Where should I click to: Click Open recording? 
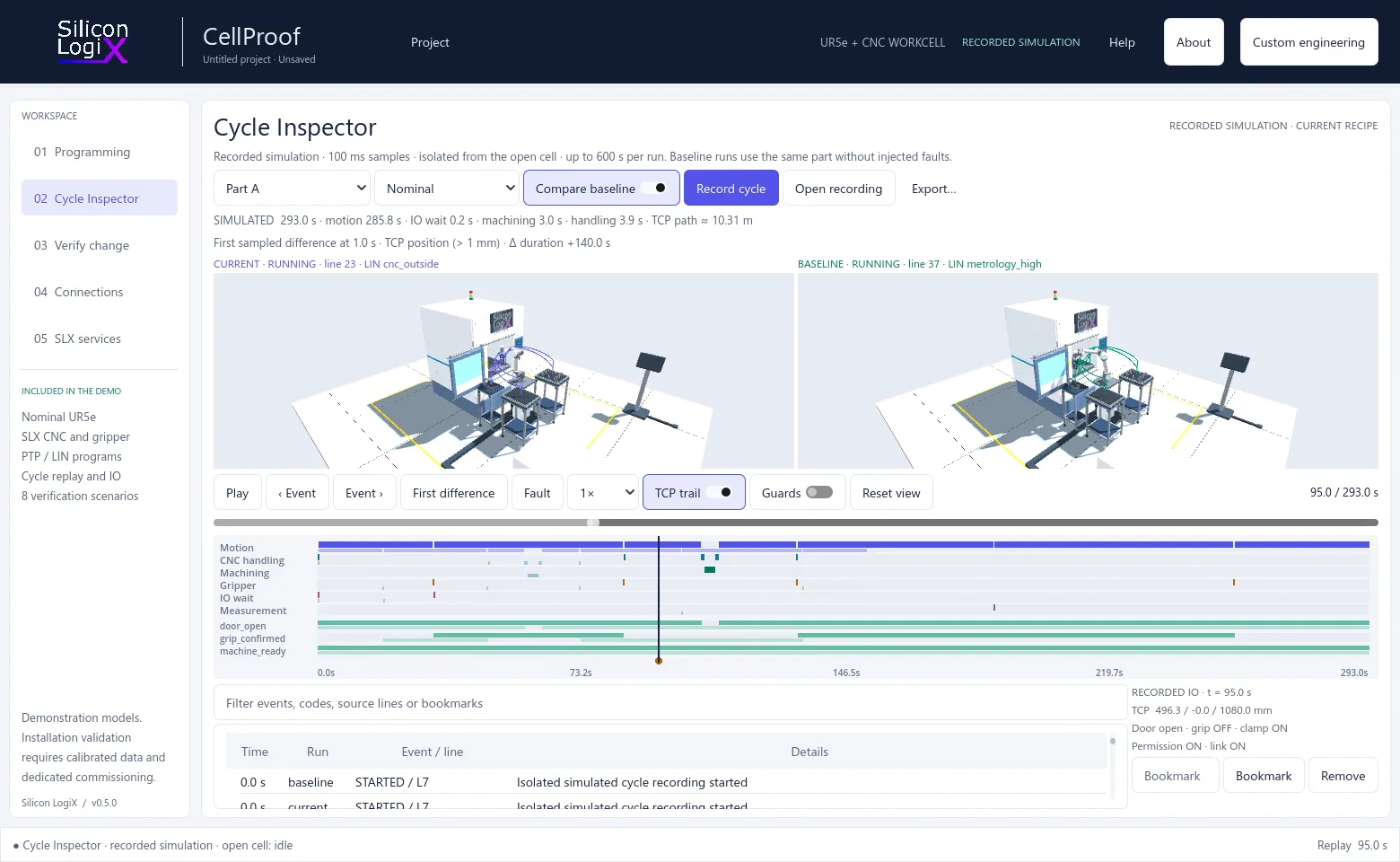[838, 189]
